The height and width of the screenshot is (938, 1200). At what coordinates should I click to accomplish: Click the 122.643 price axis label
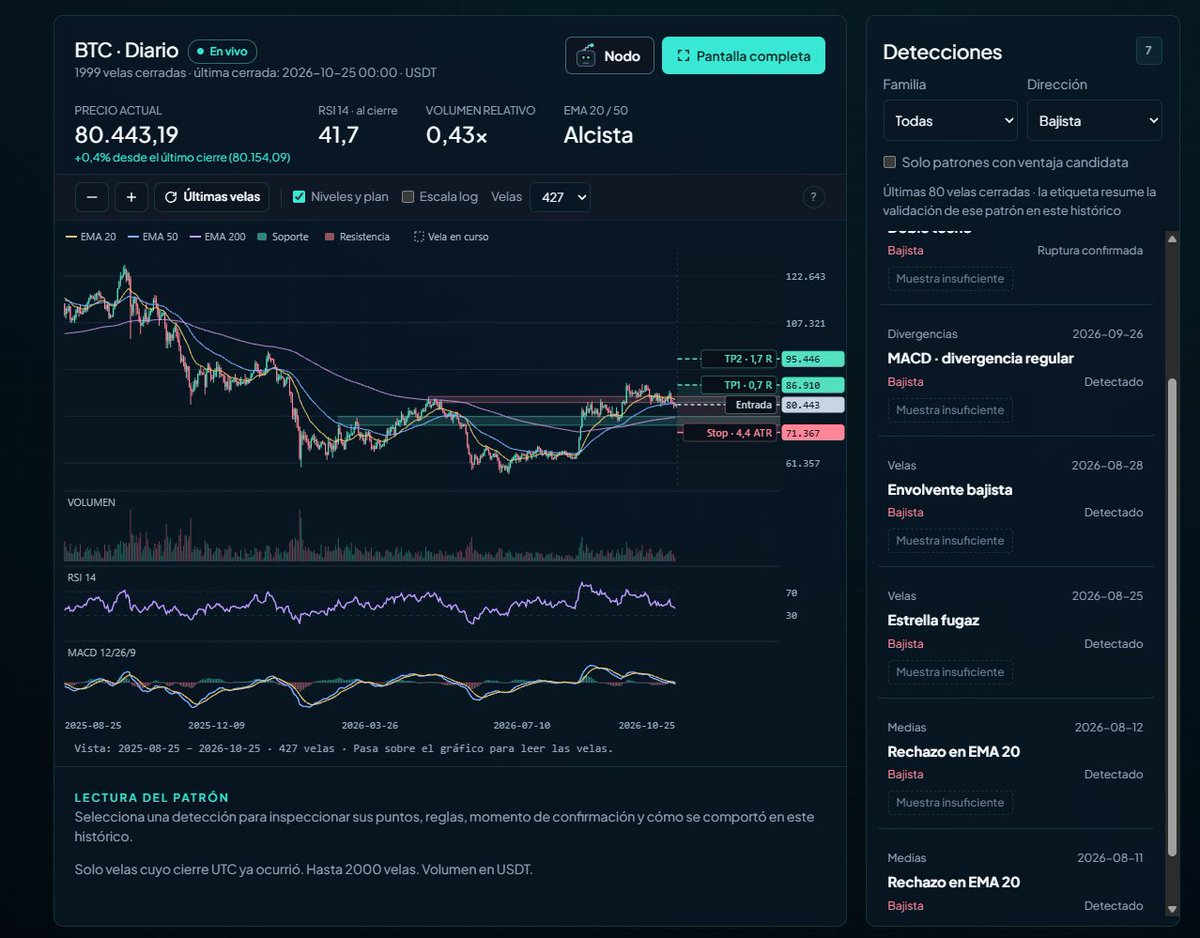click(806, 277)
